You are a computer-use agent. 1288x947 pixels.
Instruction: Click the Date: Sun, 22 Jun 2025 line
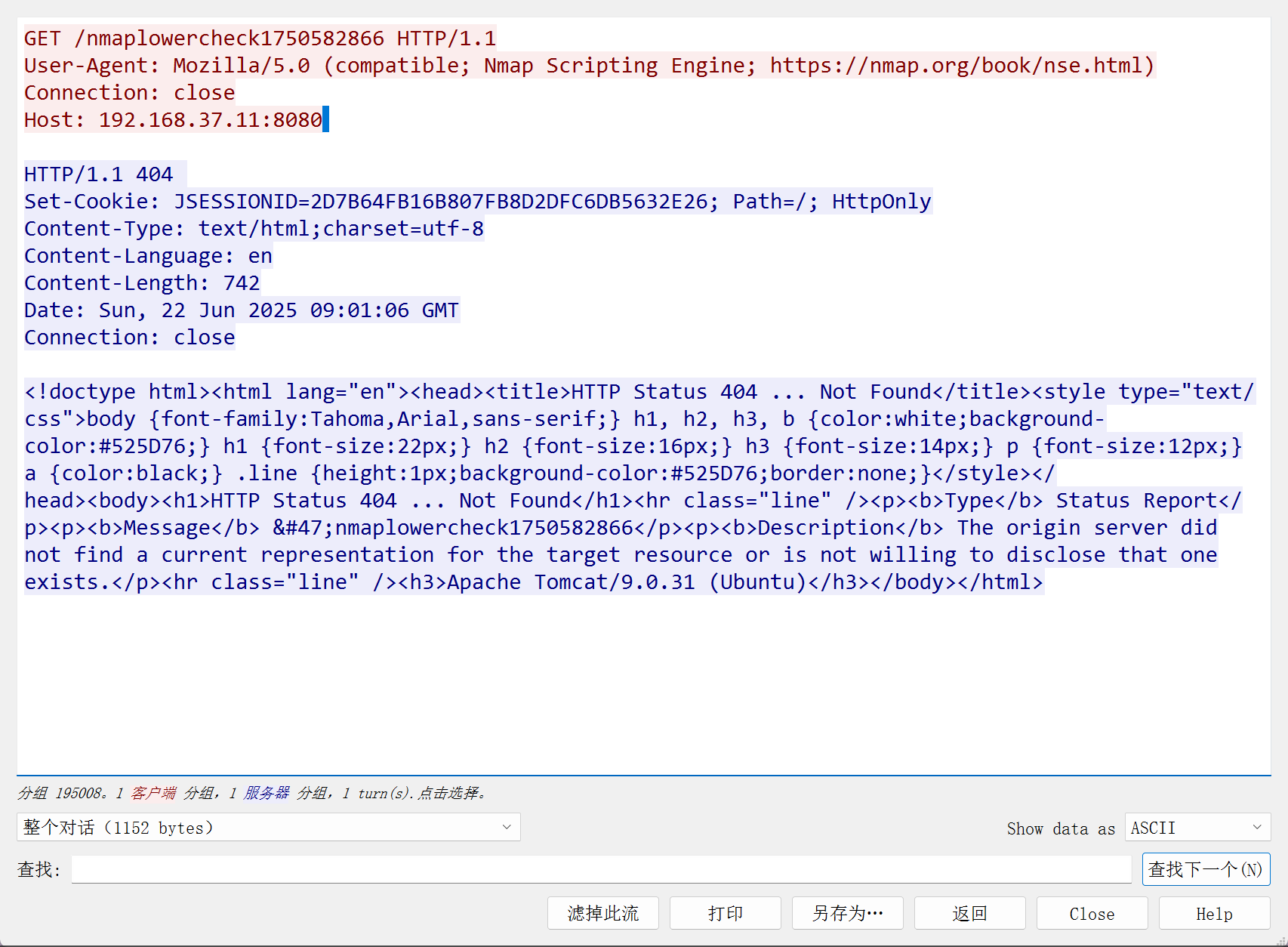(241, 310)
